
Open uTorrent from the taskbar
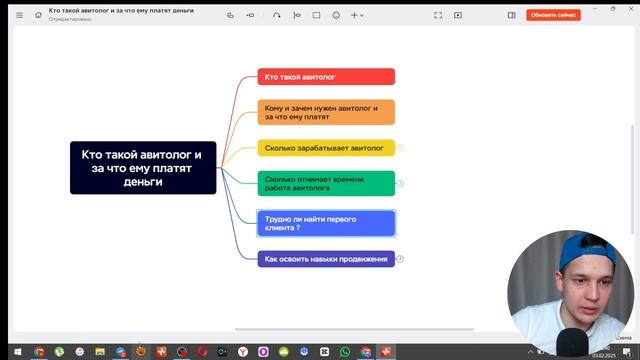[x=59, y=351]
